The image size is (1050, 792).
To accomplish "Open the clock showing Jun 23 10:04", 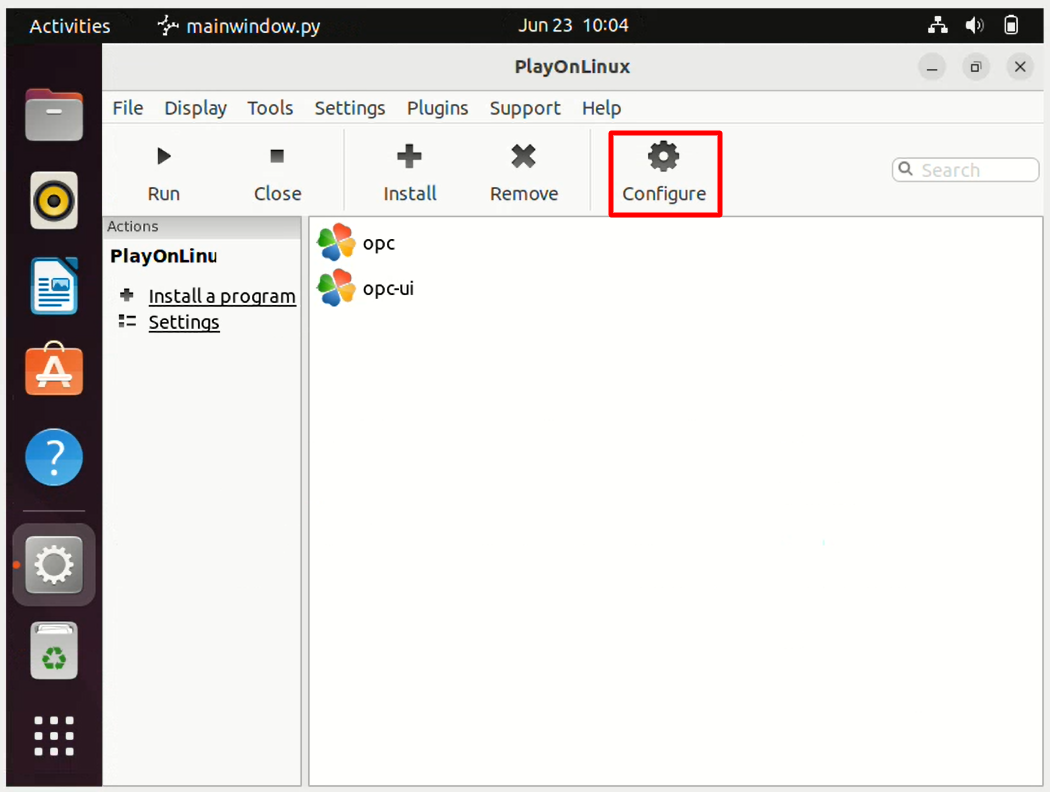I will (573, 25).
